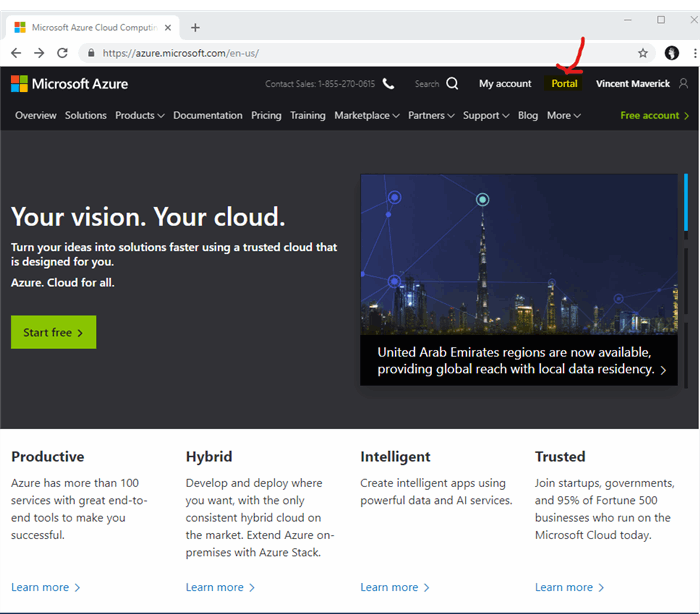Open the Pricing menu item
Screen dimensions: 700x614
pyautogui.click(x=266, y=115)
